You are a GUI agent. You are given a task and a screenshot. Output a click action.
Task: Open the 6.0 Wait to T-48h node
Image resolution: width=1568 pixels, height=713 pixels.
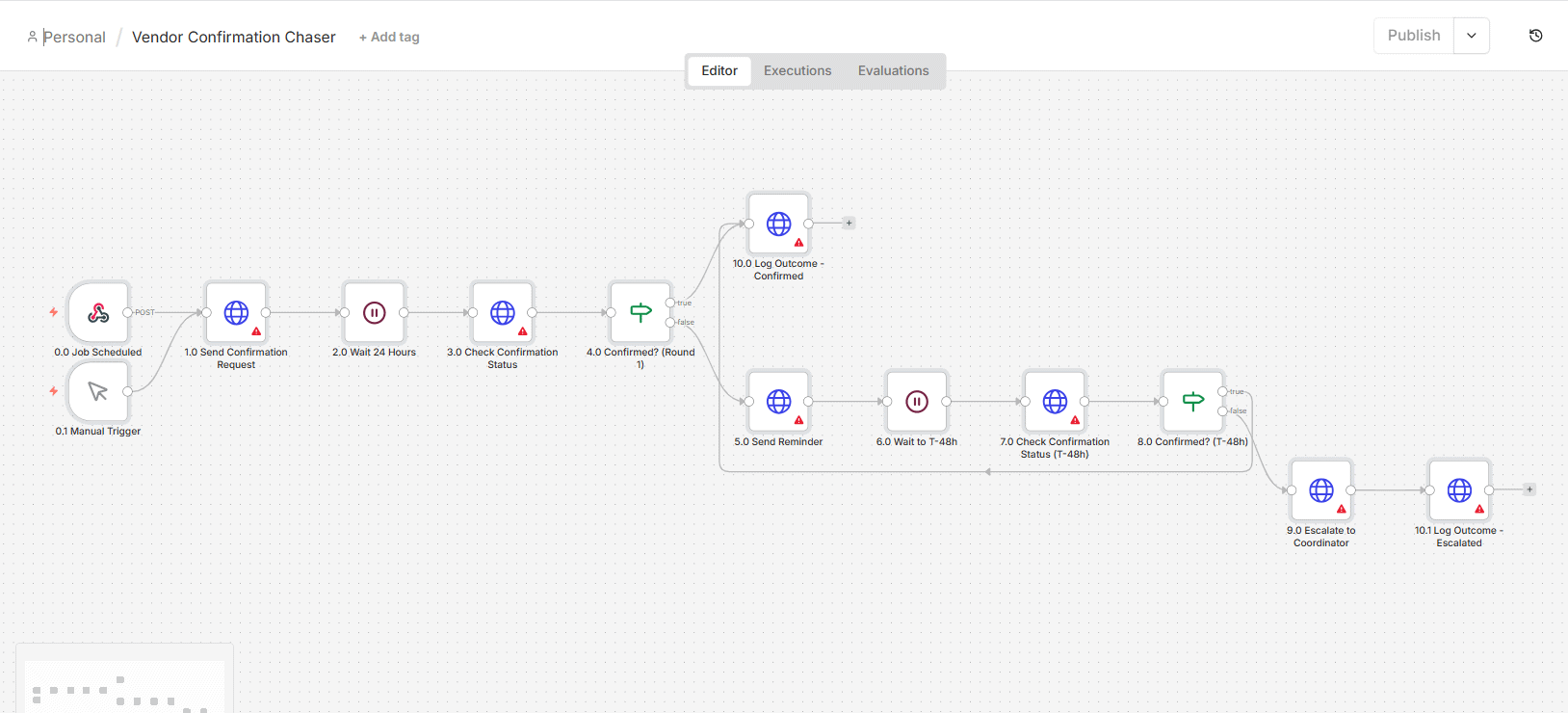pos(917,401)
